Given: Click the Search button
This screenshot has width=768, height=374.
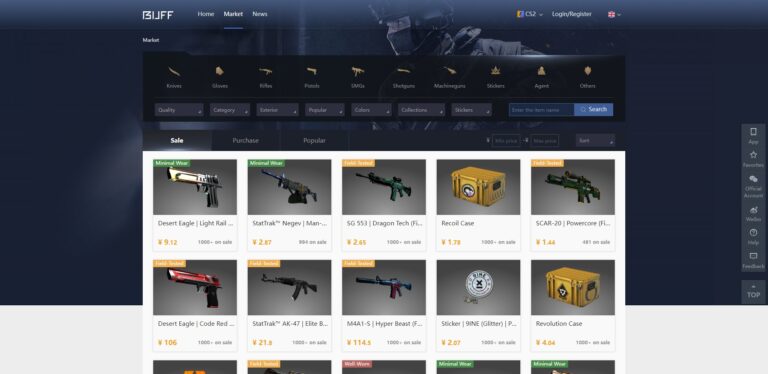Looking at the screenshot, I should coord(594,110).
